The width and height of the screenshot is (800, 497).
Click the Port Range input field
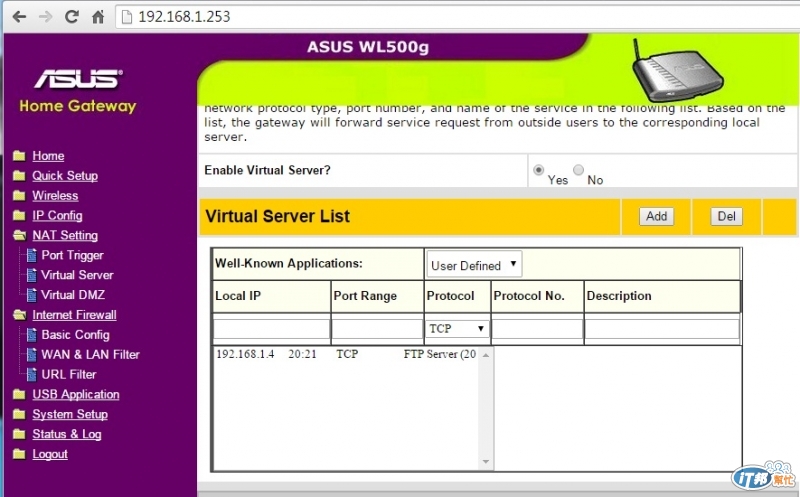point(377,329)
